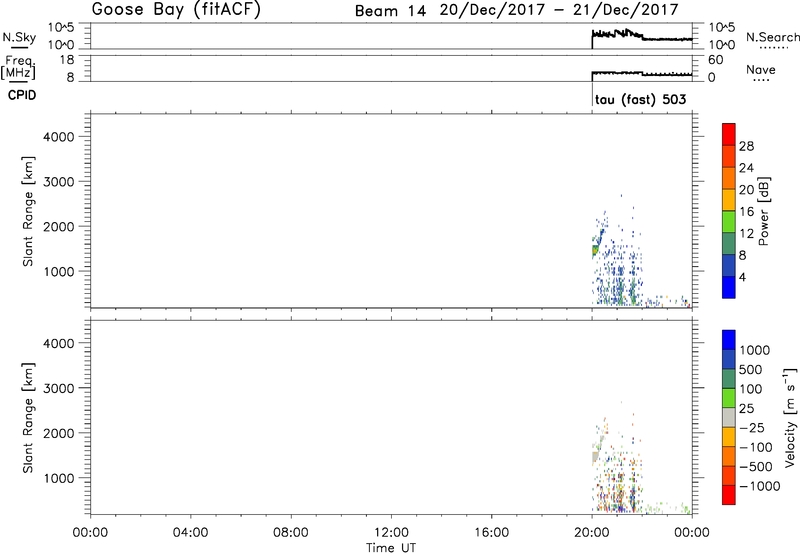Click the "20" Power colorbar value
This screenshot has height=554, width=800.
tap(746, 190)
